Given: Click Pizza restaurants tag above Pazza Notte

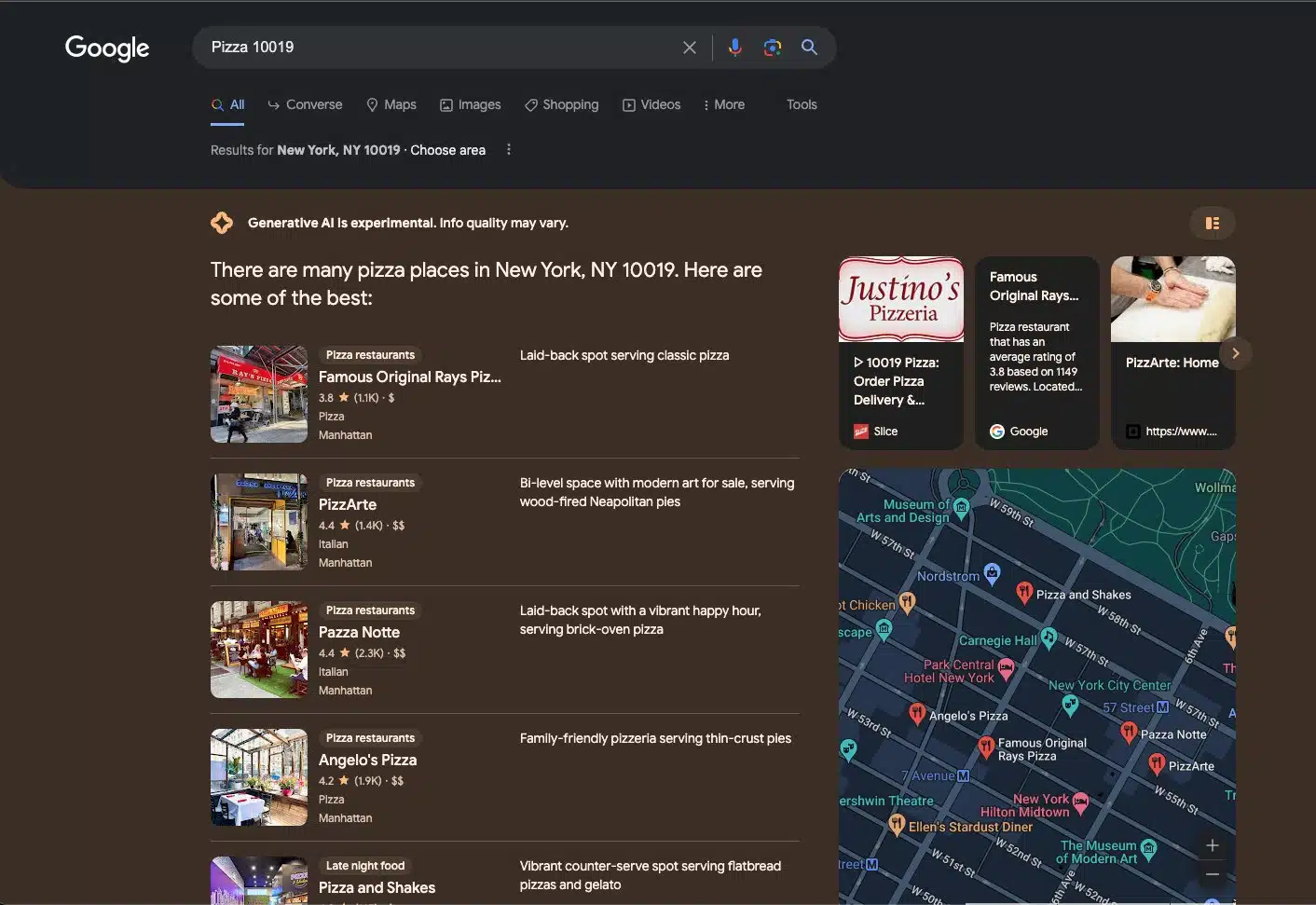Looking at the screenshot, I should coord(370,610).
